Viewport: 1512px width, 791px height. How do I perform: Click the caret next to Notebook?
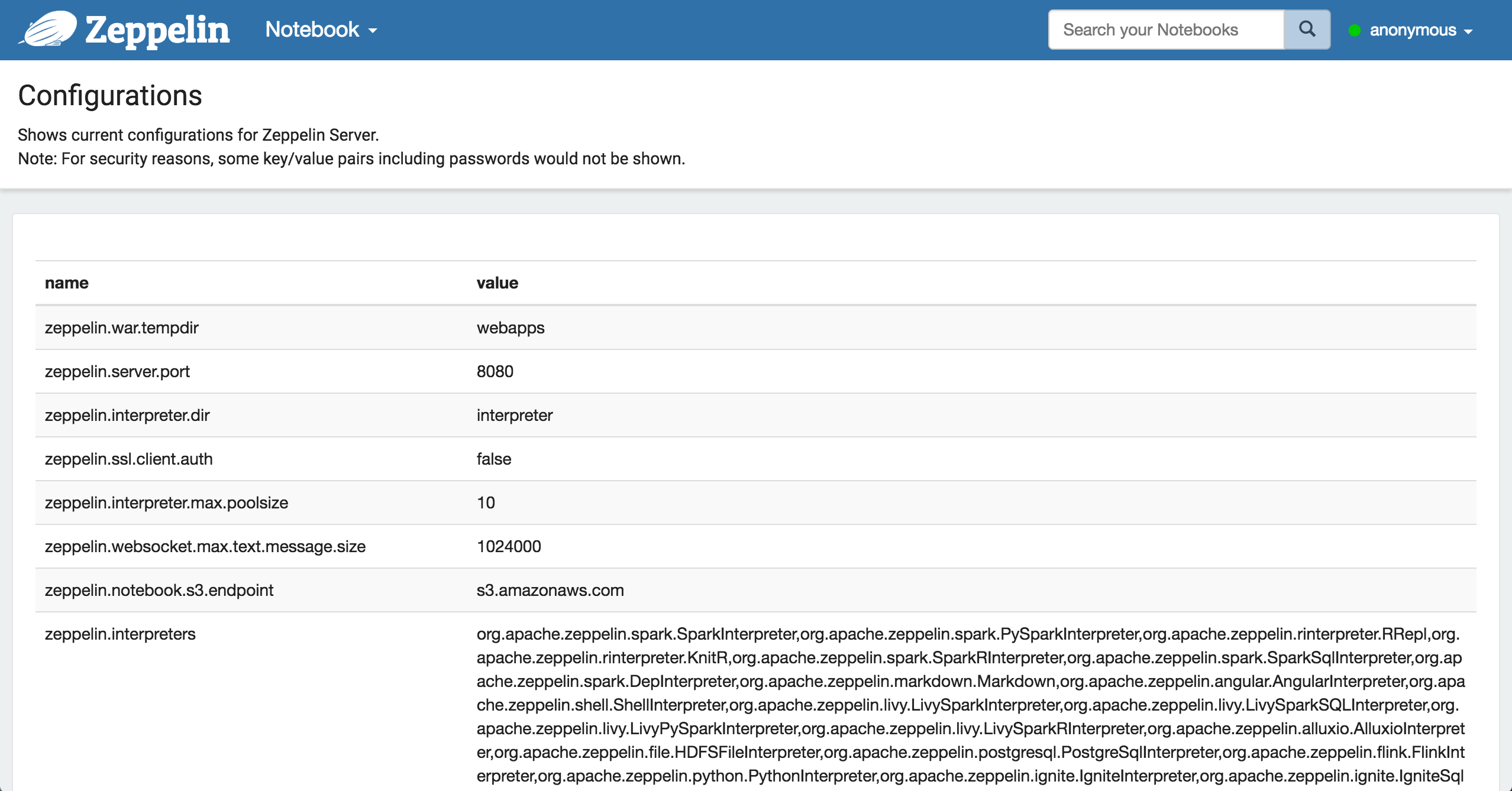373,31
